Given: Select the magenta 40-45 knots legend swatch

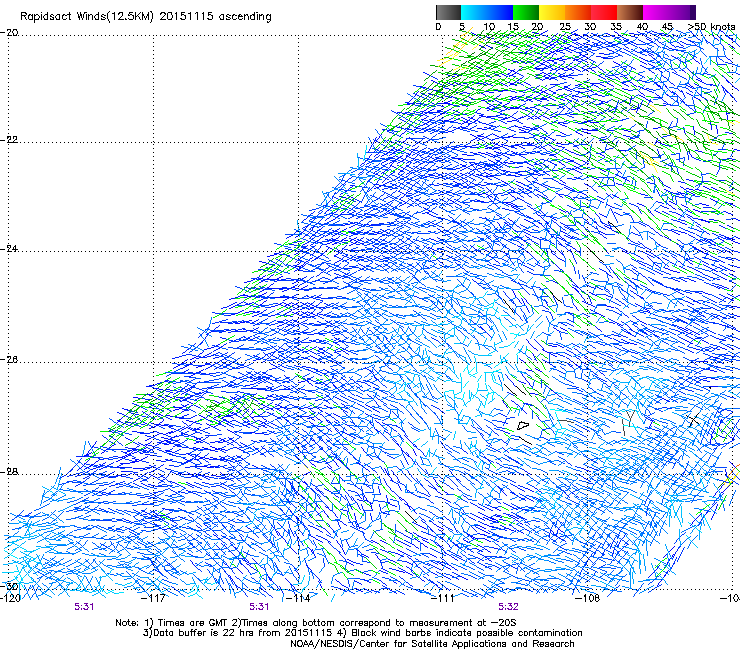Looking at the screenshot, I should 656,12.
